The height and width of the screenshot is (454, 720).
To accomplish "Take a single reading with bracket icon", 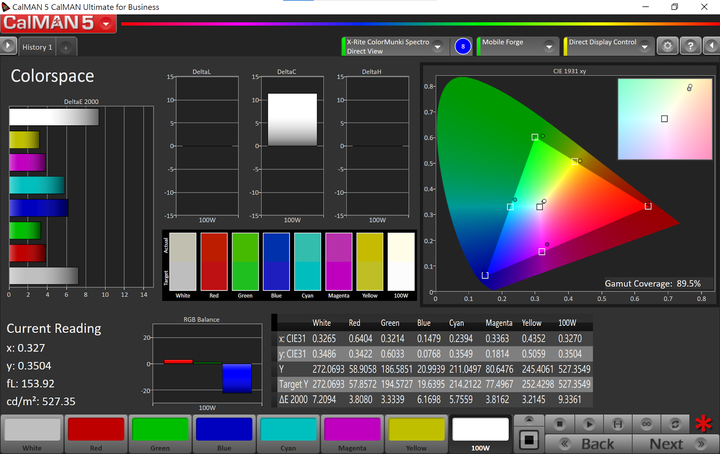I will click(618, 424).
